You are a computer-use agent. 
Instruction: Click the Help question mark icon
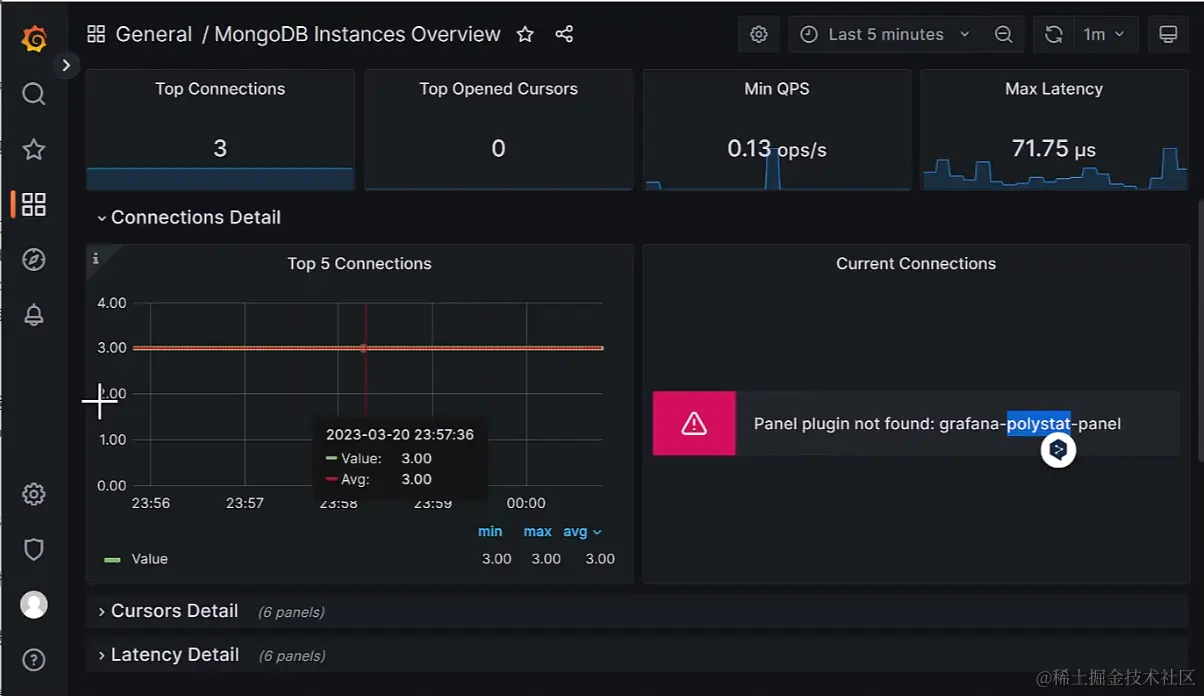click(33, 660)
